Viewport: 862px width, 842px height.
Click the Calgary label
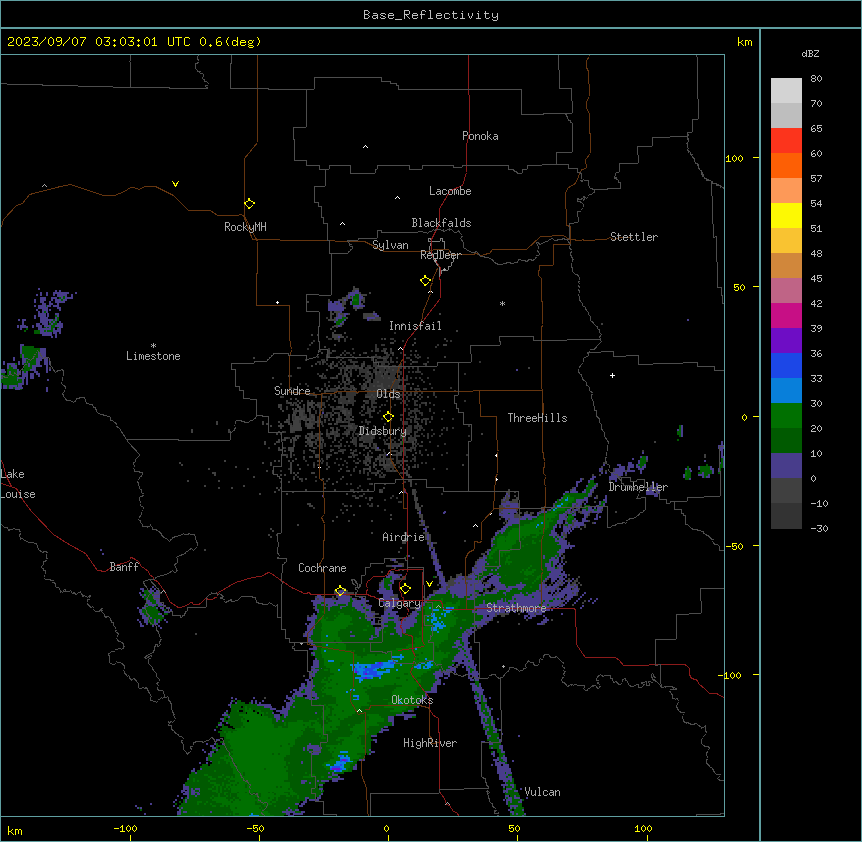tap(399, 603)
